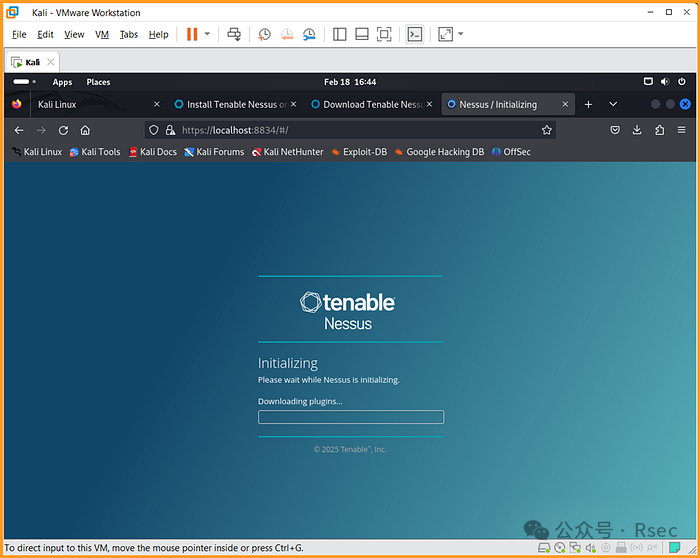The image size is (700, 558).
Task: Open the VM menu
Action: [102, 34]
